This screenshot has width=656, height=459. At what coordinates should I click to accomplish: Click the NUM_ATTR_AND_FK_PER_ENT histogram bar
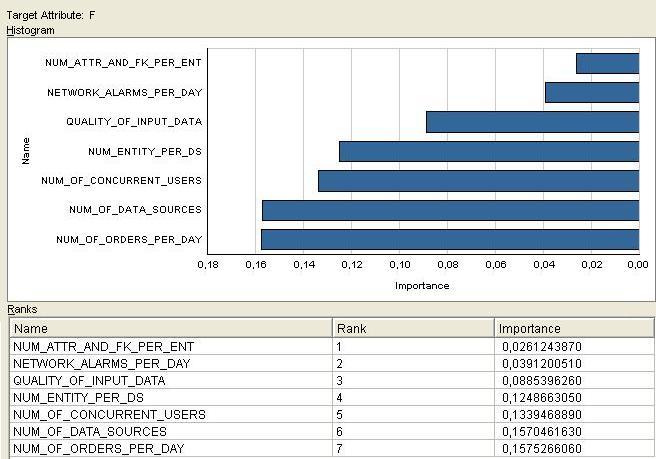pos(607,63)
